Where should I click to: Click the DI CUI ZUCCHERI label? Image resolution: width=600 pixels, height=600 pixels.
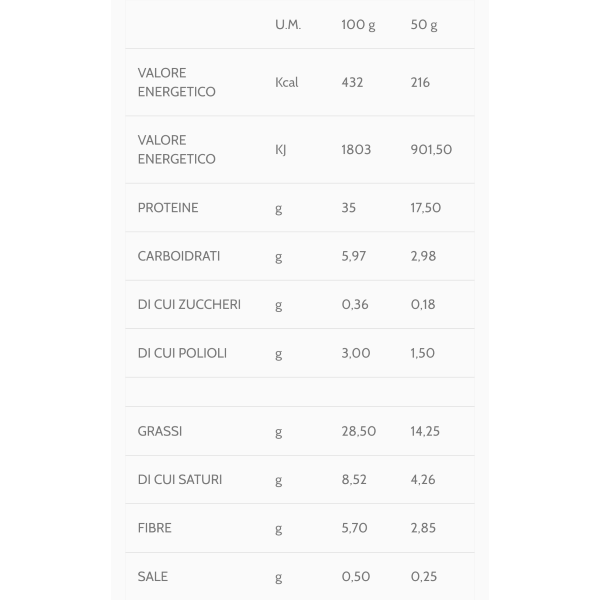(x=189, y=305)
